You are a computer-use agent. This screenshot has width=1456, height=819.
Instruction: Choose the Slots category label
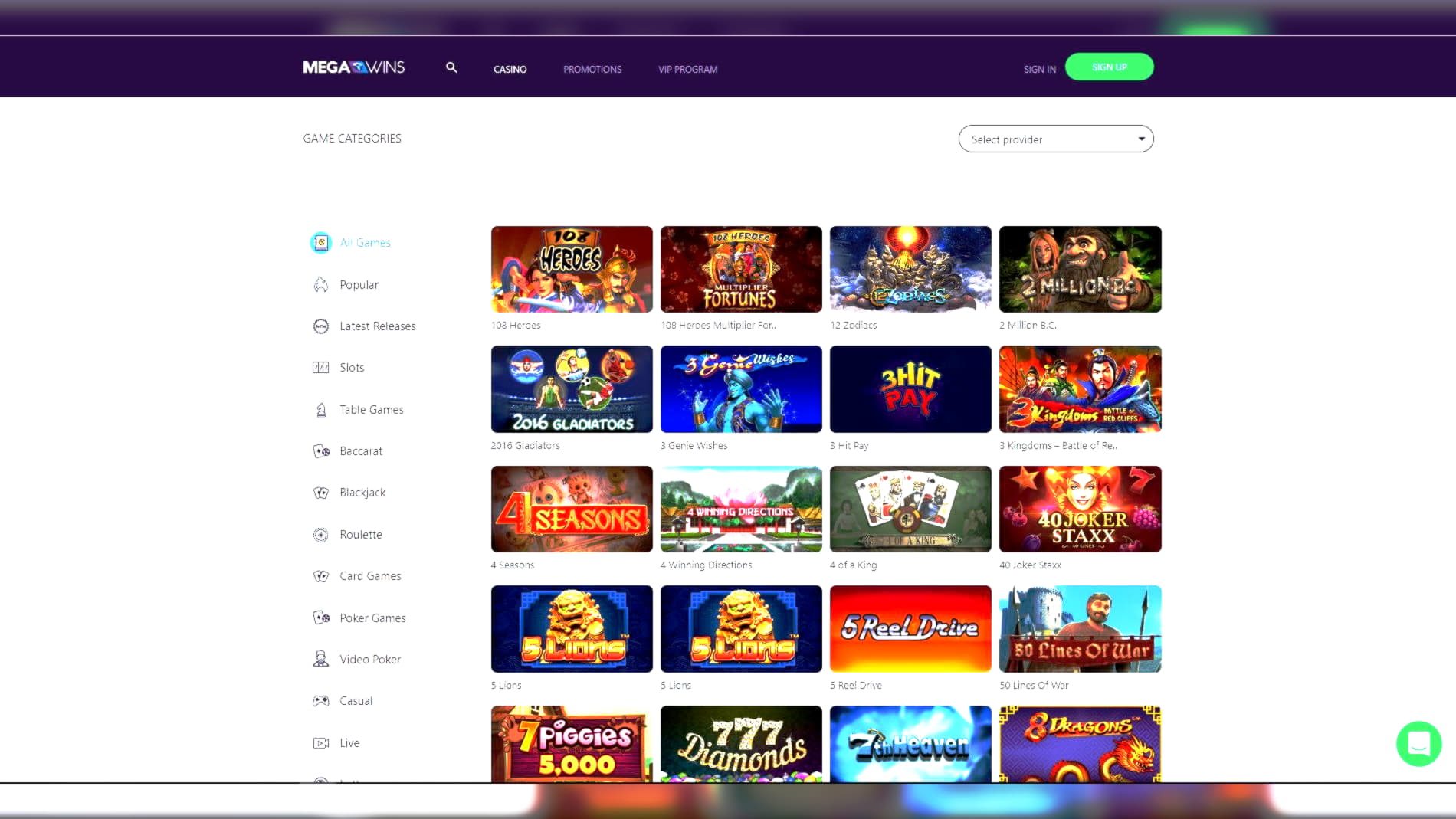pos(352,368)
